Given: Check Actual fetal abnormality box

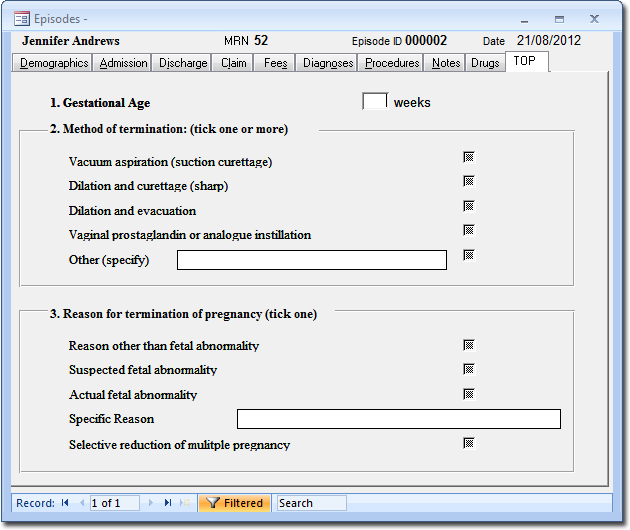Looking at the screenshot, I should pyautogui.click(x=468, y=394).
